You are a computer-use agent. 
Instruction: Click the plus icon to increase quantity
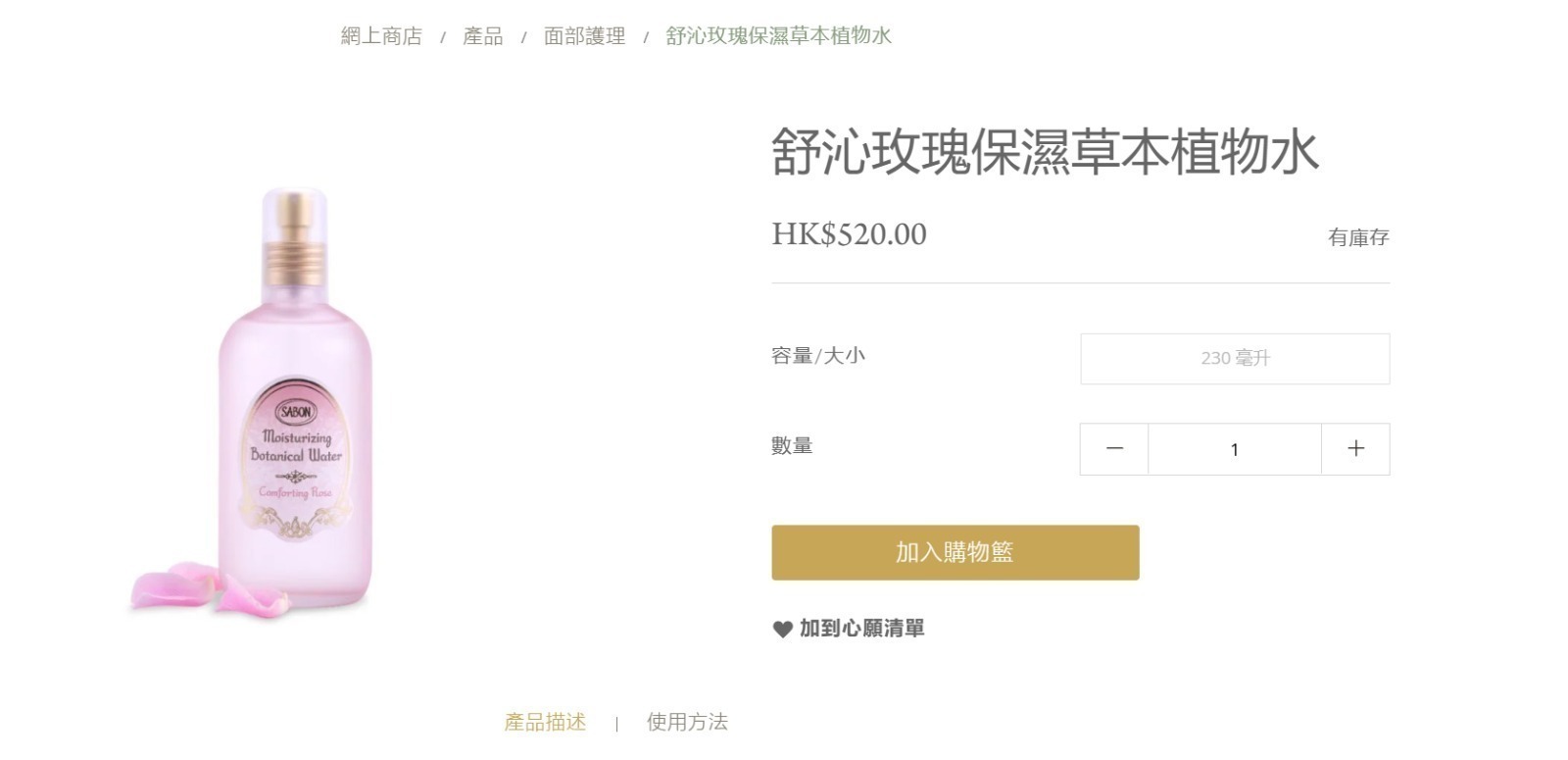click(1356, 448)
